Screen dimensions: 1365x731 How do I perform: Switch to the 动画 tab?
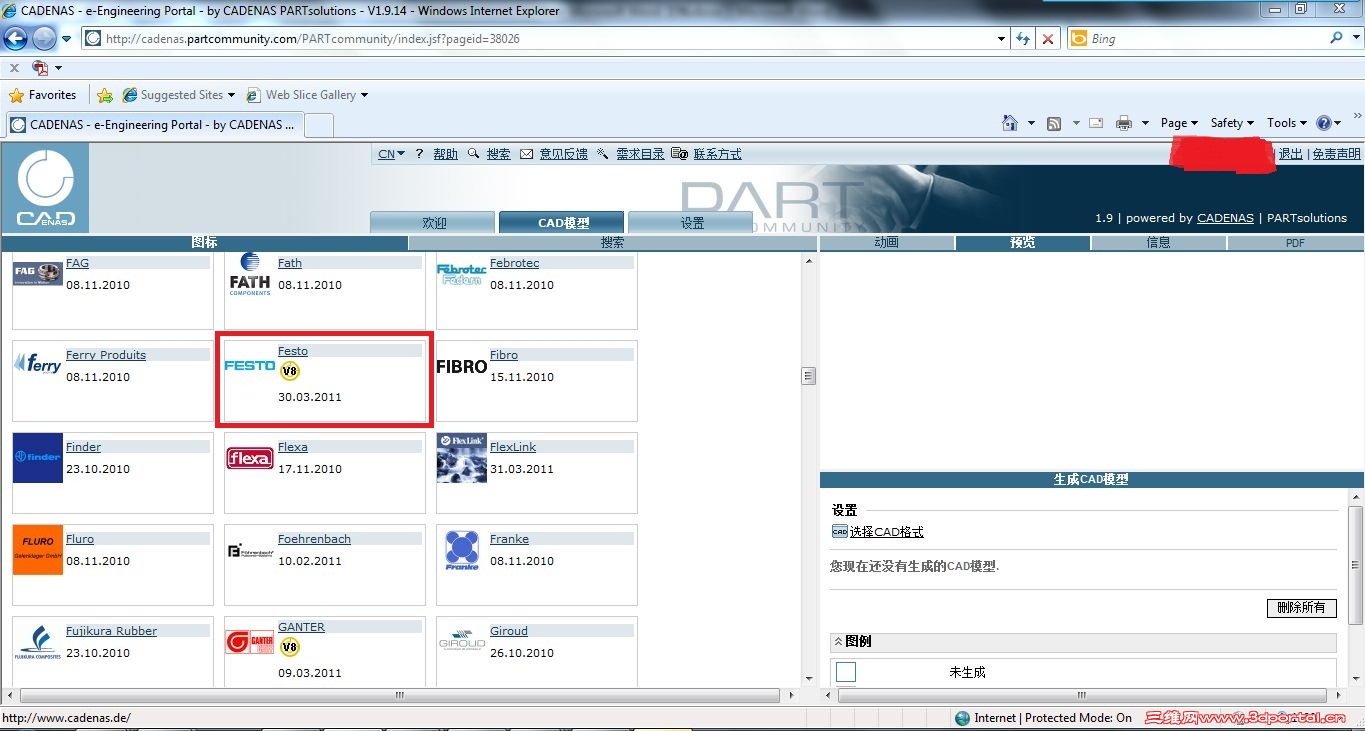click(x=887, y=243)
